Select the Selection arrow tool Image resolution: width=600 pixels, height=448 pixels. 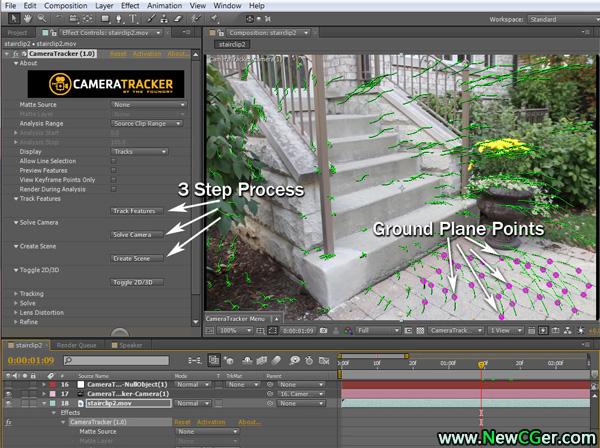[x=14, y=19]
